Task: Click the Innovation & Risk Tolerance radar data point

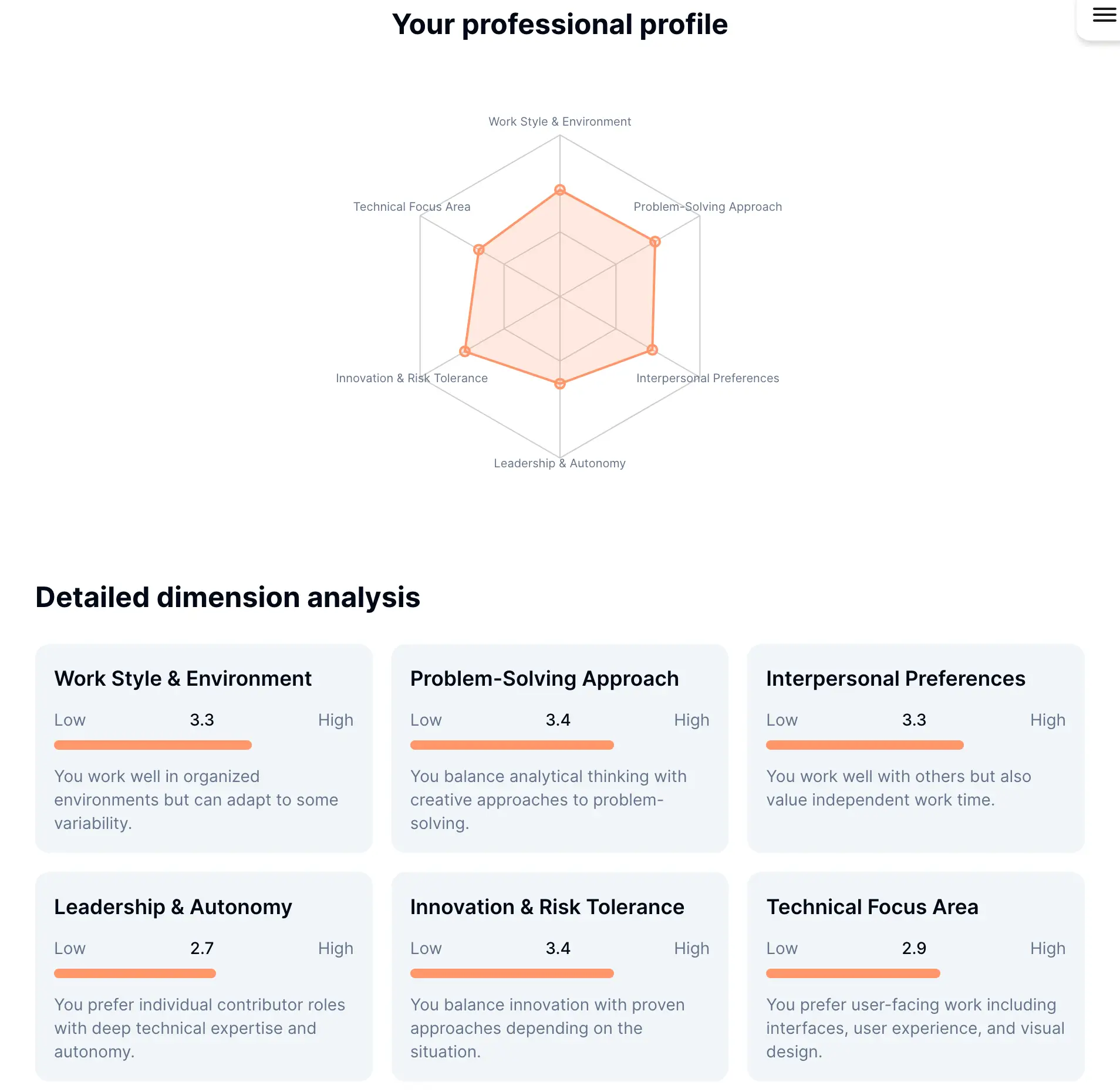Action: click(x=465, y=351)
